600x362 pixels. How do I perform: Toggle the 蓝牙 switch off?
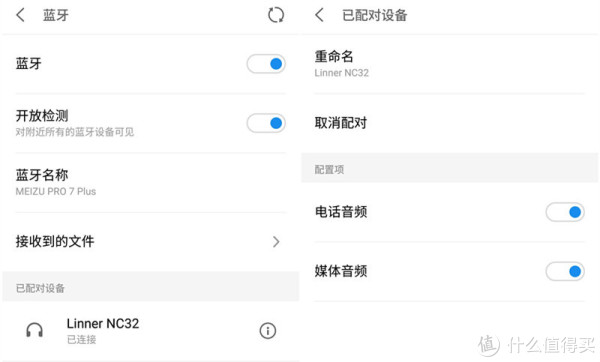click(266, 64)
